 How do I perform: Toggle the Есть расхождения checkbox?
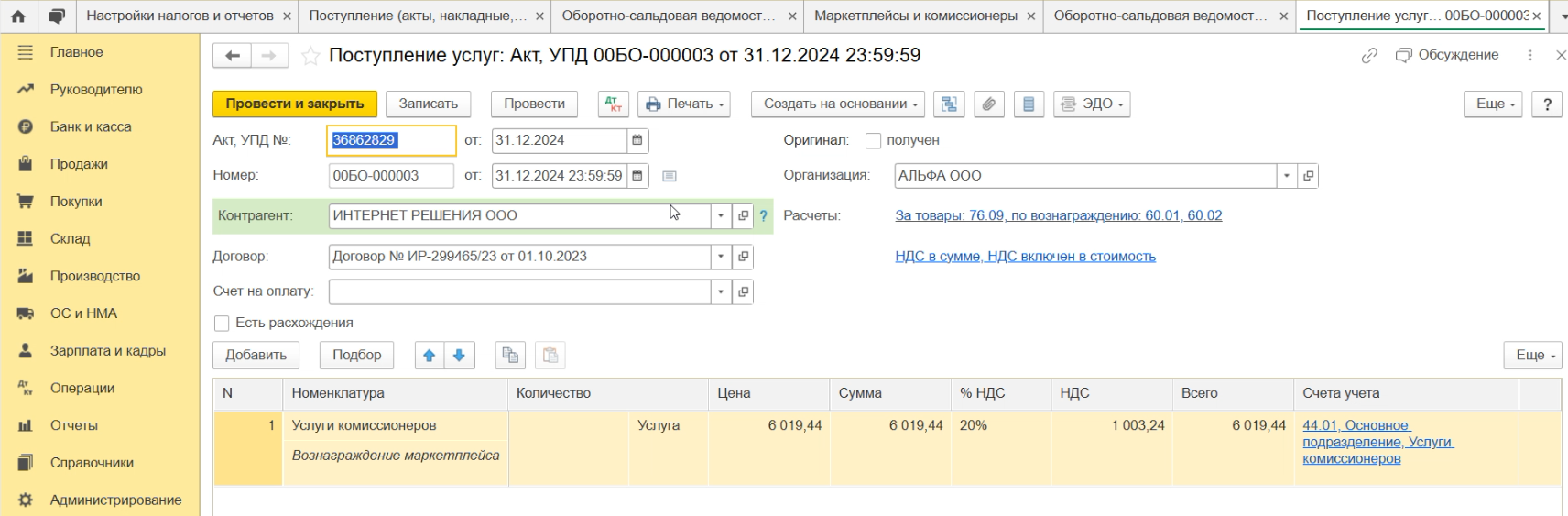coord(222,324)
